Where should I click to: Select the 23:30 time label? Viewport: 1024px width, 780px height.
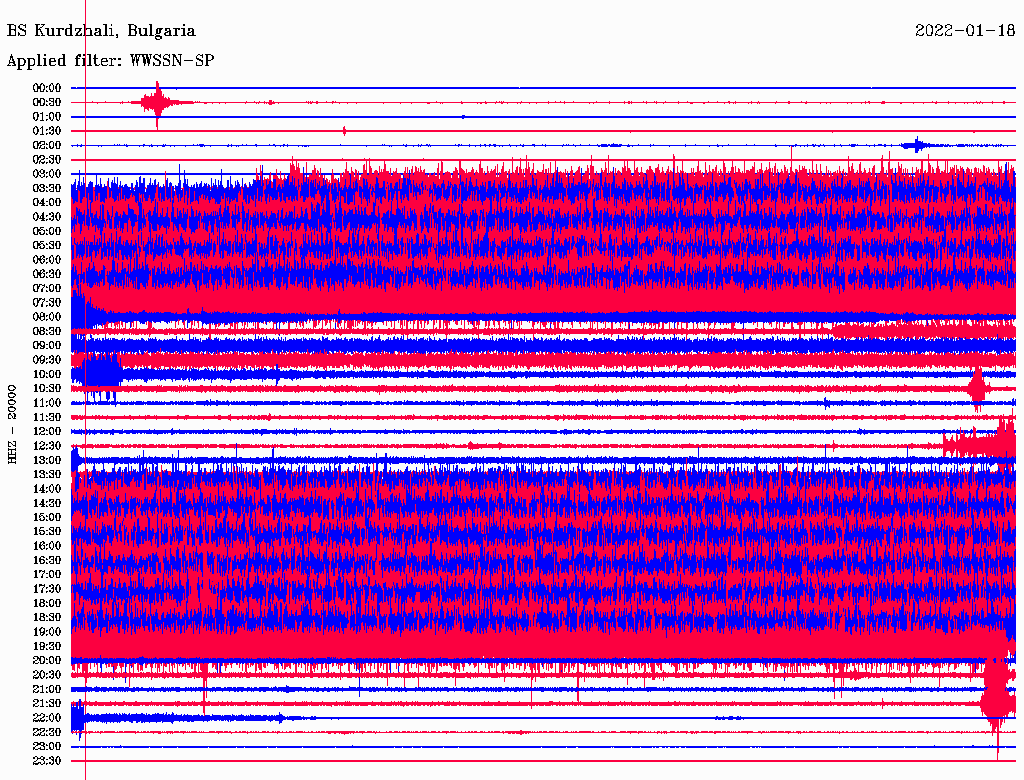(x=47, y=760)
